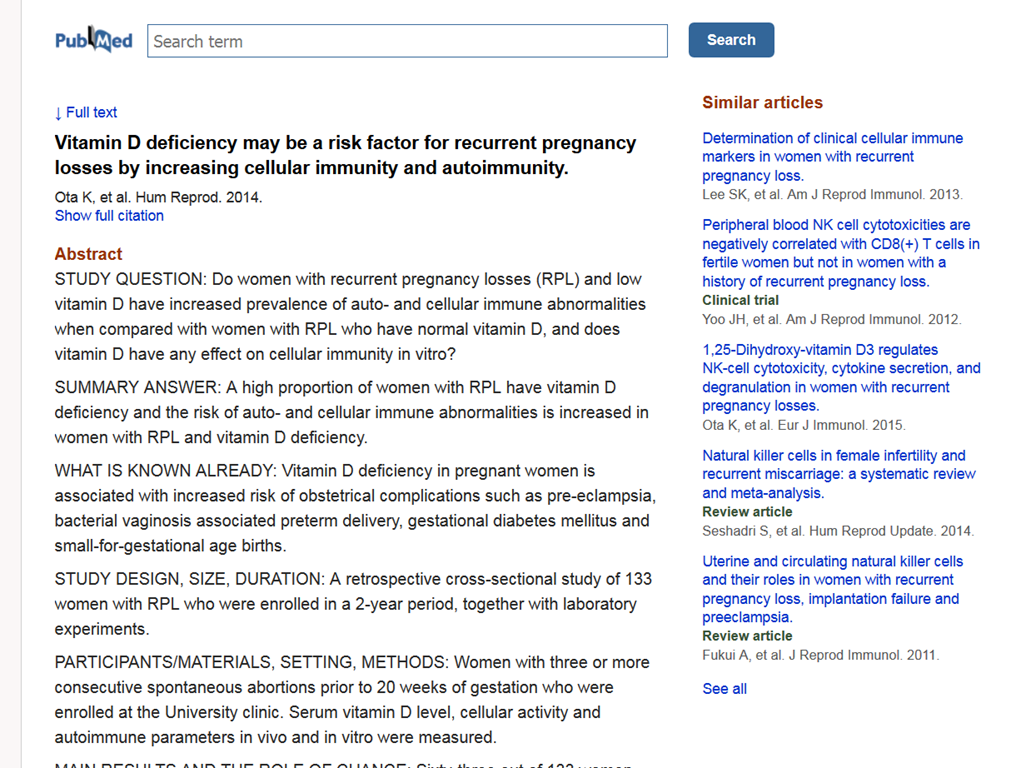Image resolution: width=1011 pixels, height=768 pixels.
Task: Click the 'STUDY QUESTION:' paragraph
Action: (x=350, y=317)
